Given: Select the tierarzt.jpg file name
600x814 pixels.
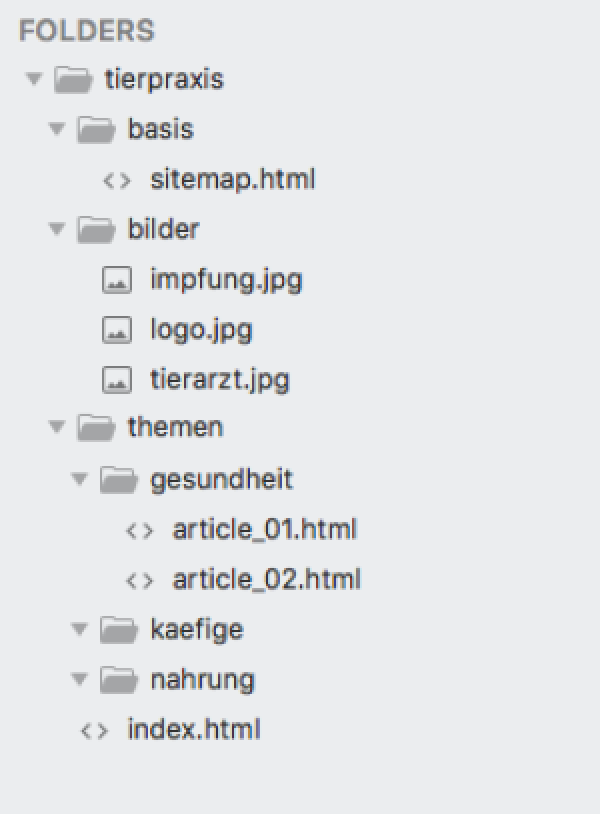Looking at the screenshot, I should coord(219,379).
